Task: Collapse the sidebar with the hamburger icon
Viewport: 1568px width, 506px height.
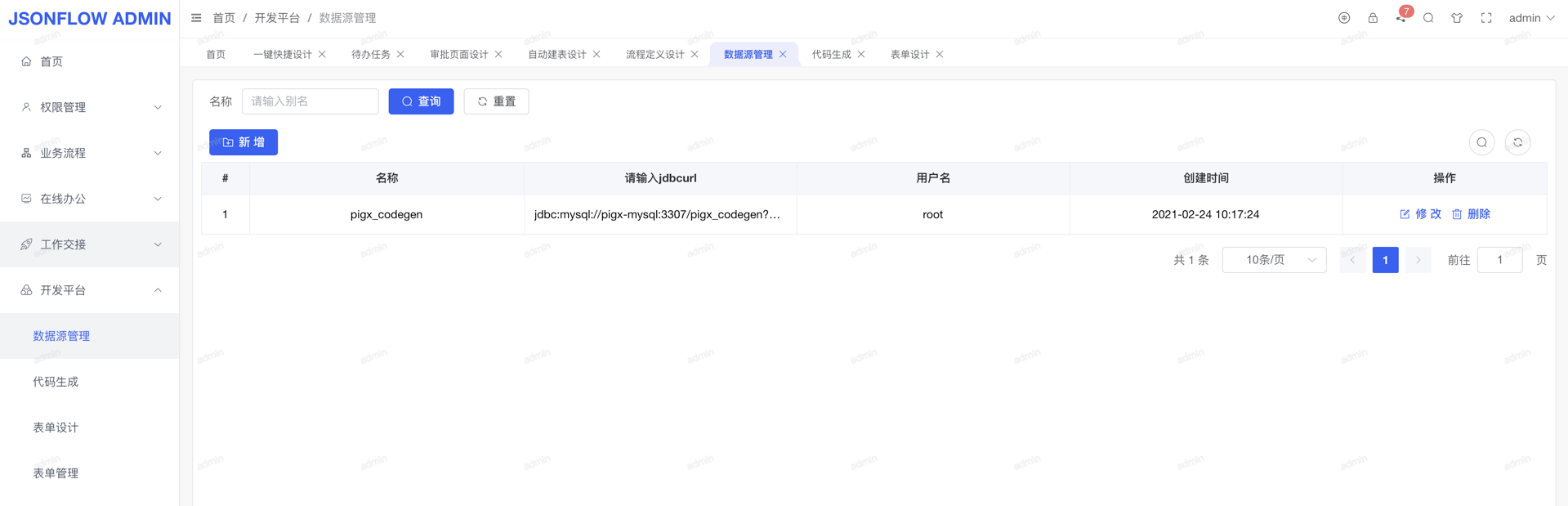Action: pyautogui.click(x=196, y=18)
